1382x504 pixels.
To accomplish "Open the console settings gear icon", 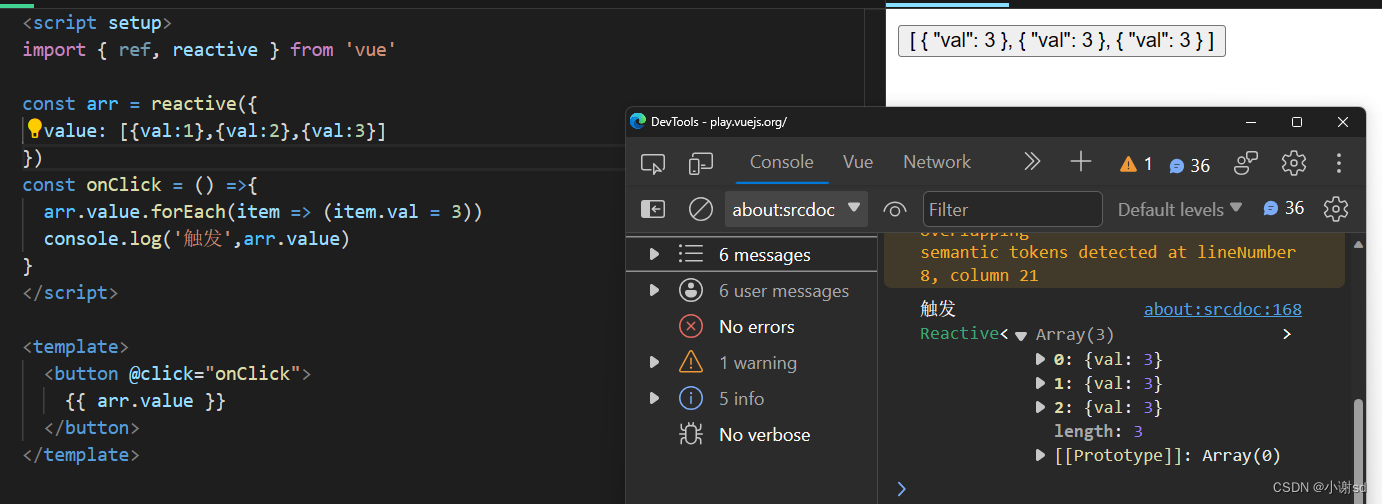I will pos(1336,208).
